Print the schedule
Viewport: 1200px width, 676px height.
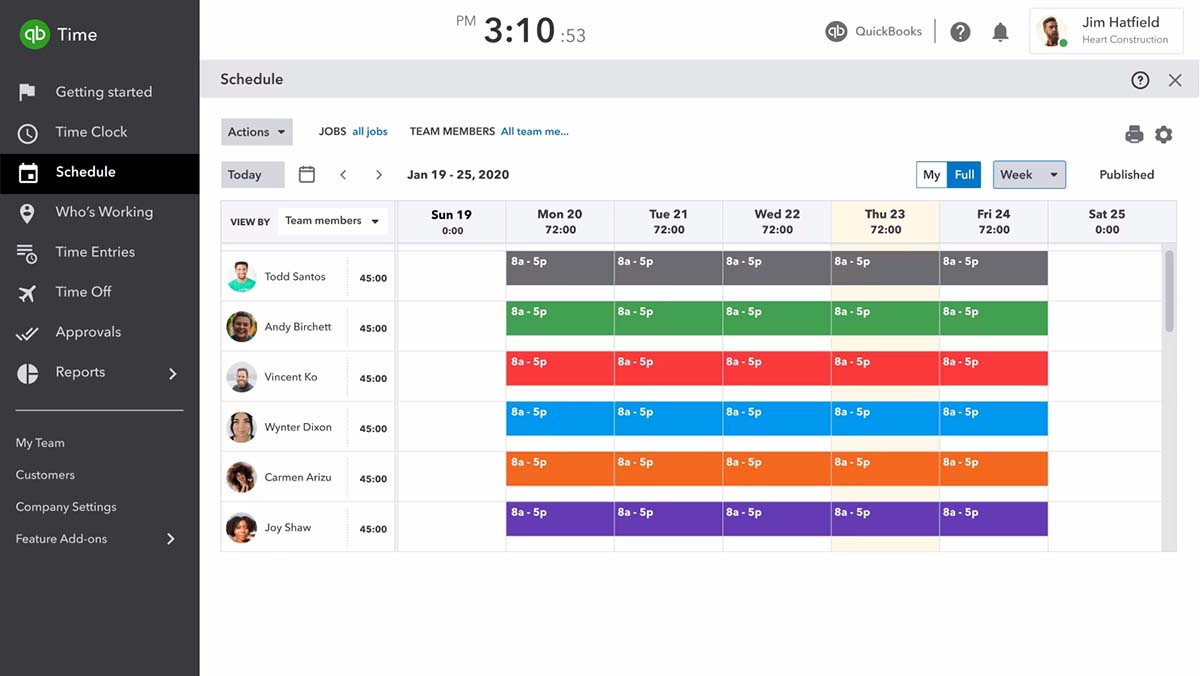(1134, 134)
